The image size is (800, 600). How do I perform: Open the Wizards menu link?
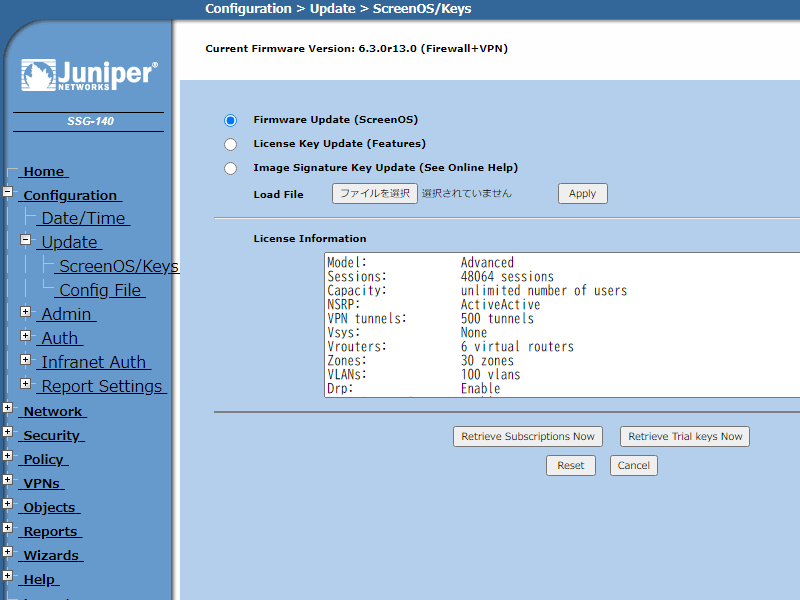click(52, 555)
